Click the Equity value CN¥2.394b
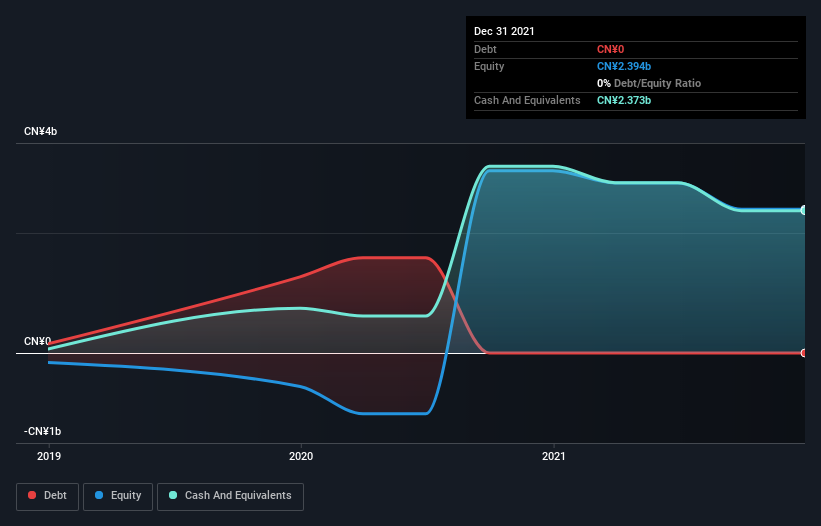821x526 pixels. [x=624, y=66]
